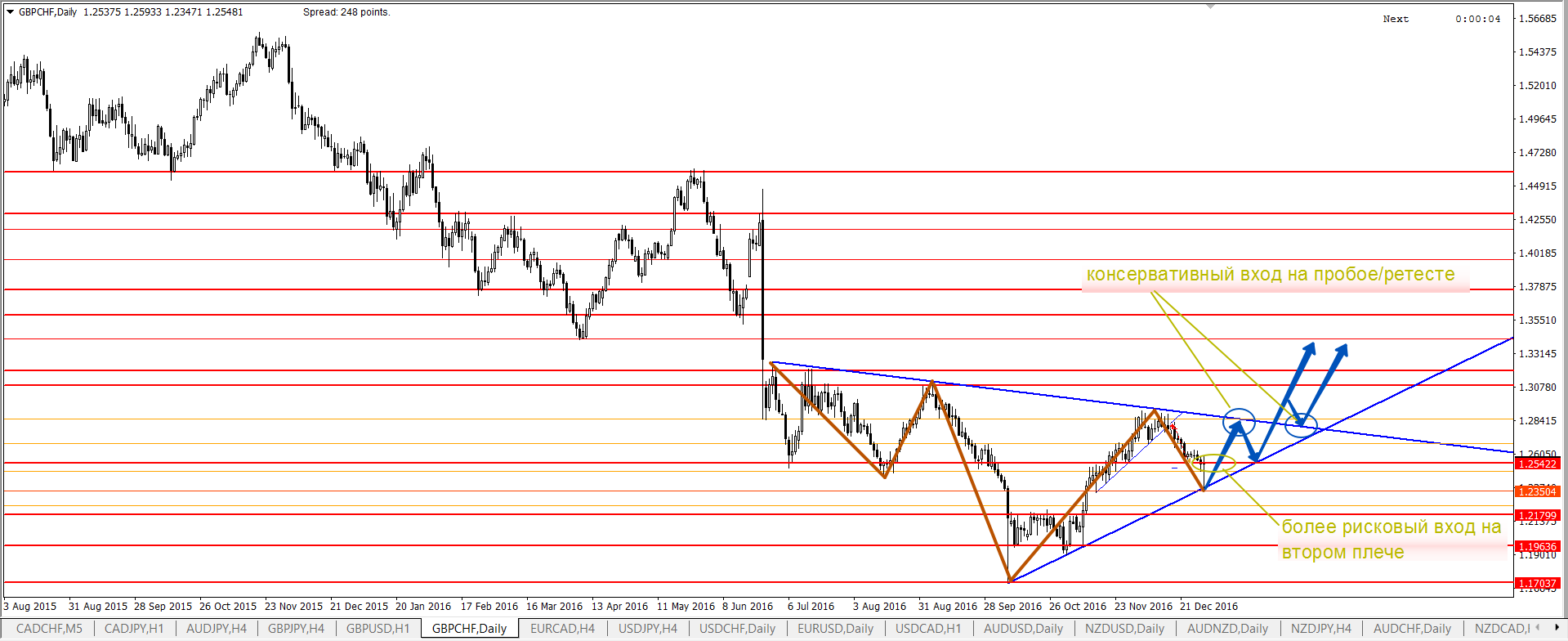Image resolution: width=1568 pixels, height=641 pixels.
Task: Click the '21 Dec 2016' date label
Action: [1208, 607]
